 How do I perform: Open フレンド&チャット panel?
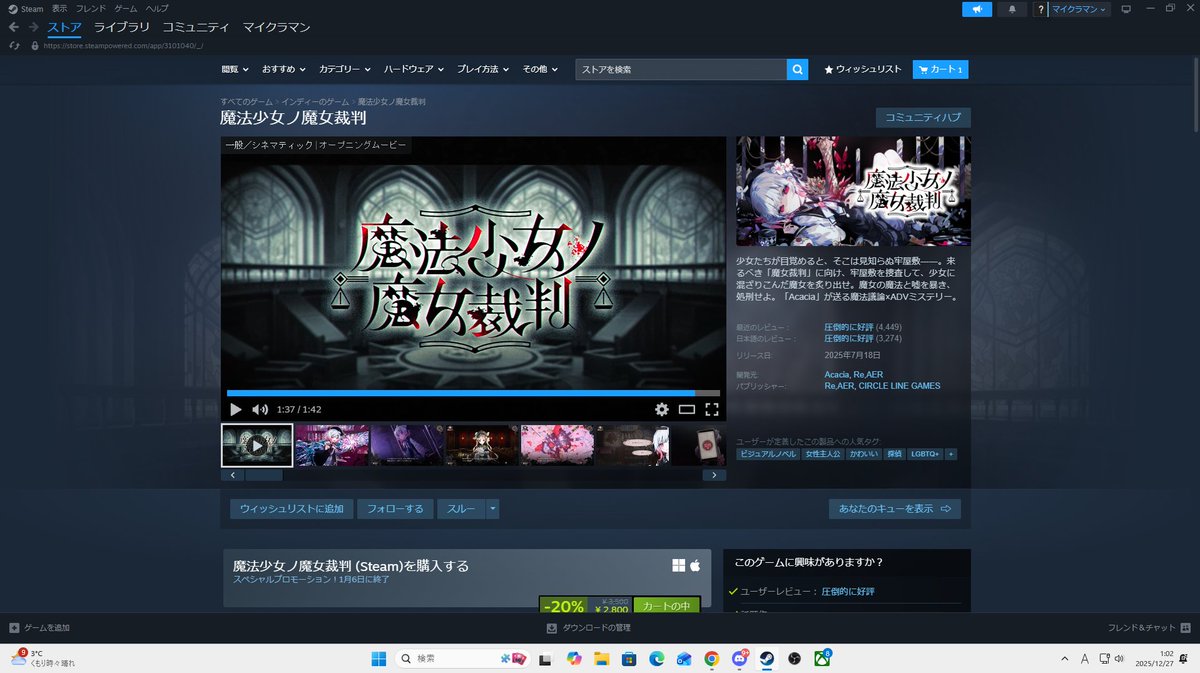pyautogui.click(x=1149, y=628)
